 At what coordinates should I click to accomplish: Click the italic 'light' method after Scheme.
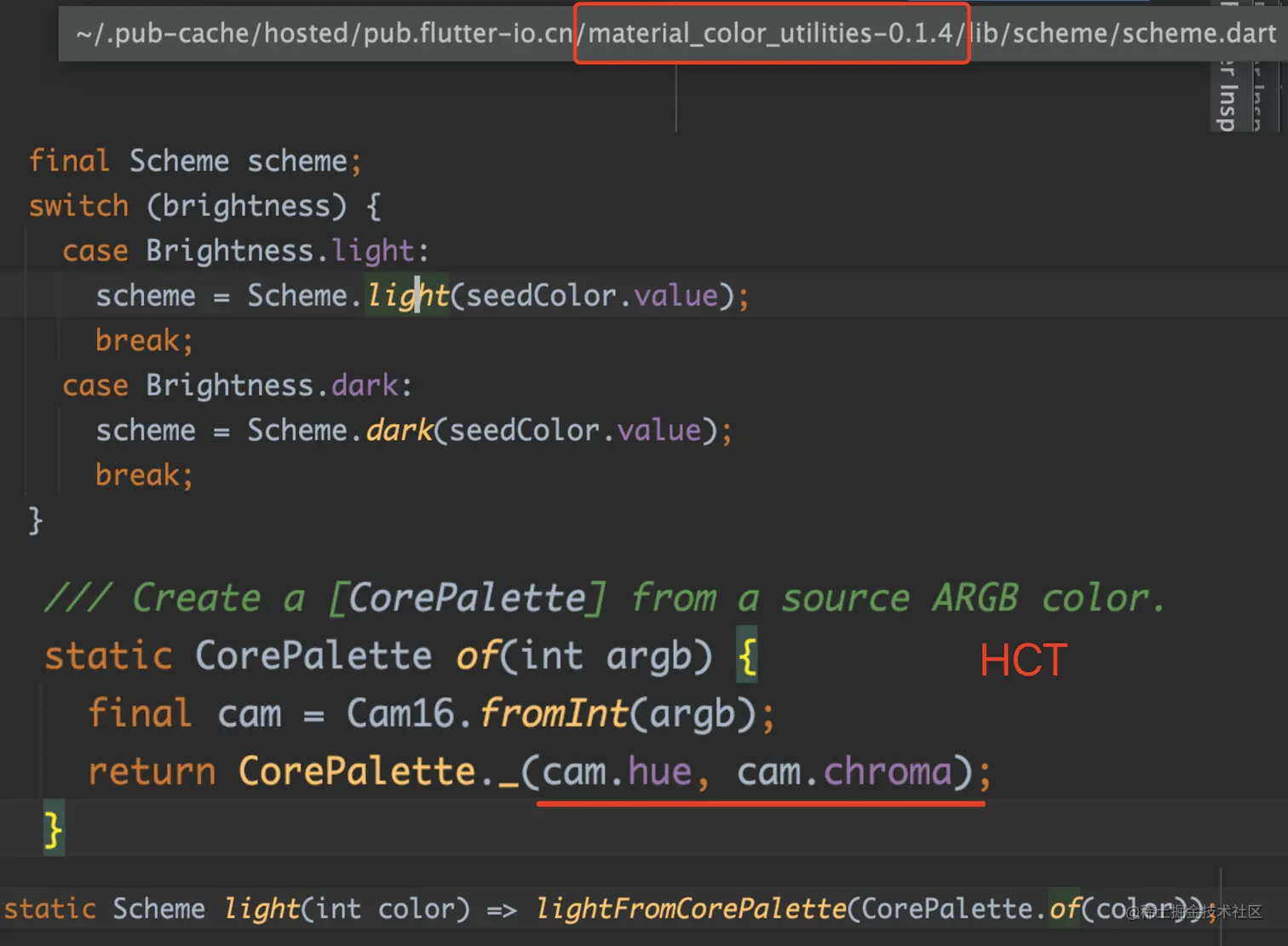(407, 295)
